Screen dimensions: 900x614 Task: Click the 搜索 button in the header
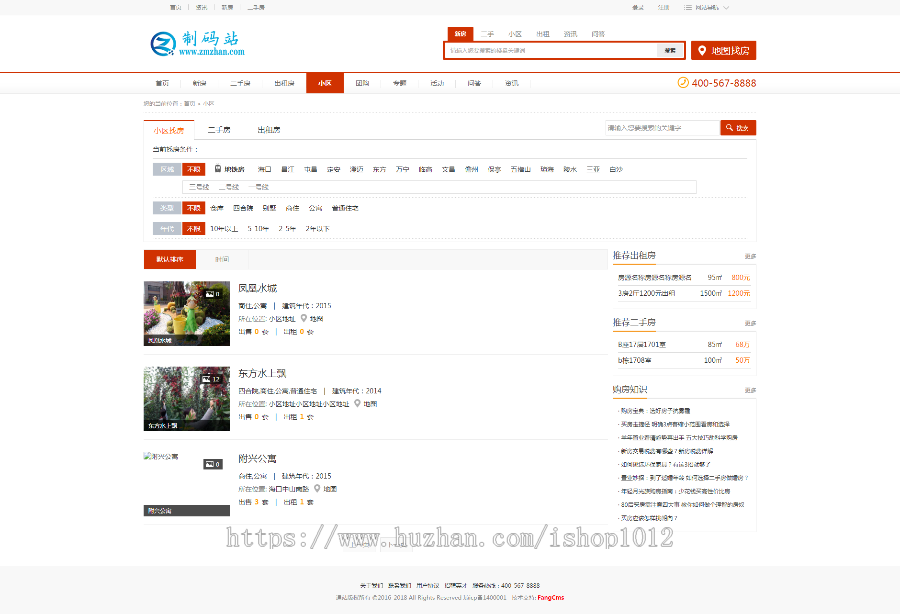coord(668,50)
